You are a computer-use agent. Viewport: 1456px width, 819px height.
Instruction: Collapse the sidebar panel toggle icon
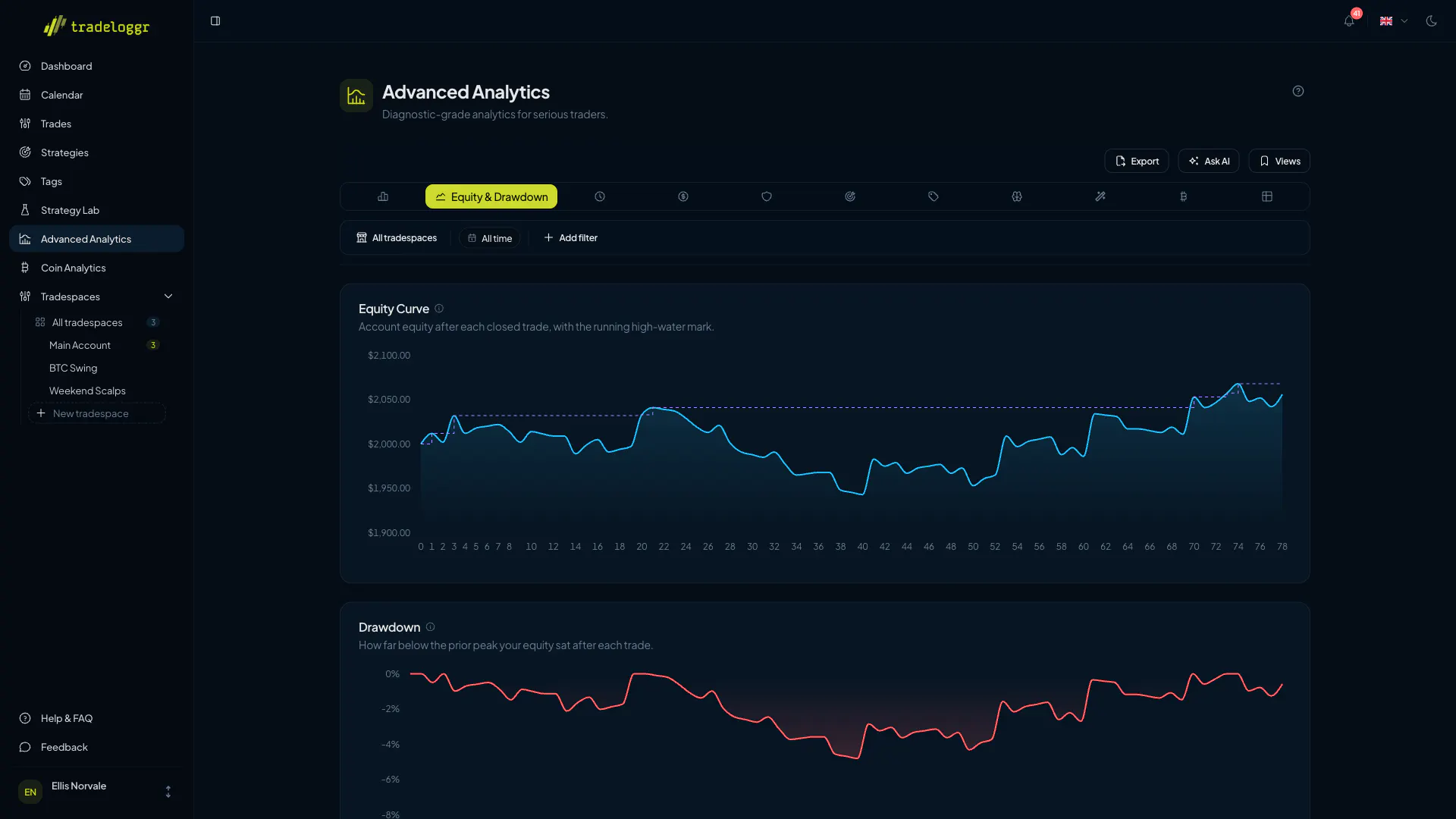tap(215, 21)
